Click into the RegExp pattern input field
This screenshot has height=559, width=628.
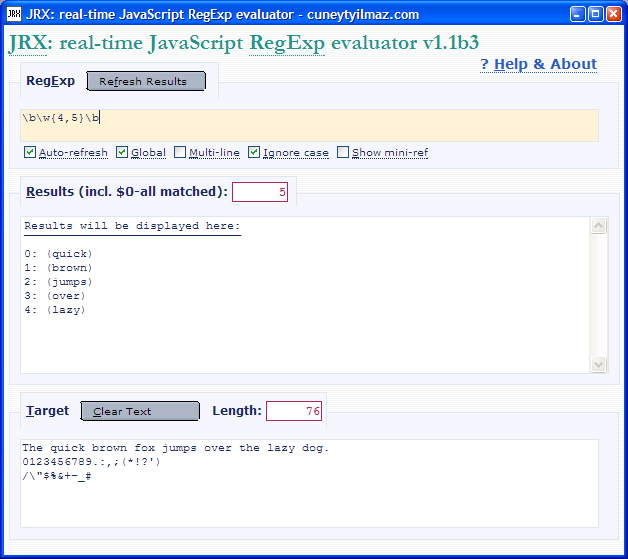(308, 125)
